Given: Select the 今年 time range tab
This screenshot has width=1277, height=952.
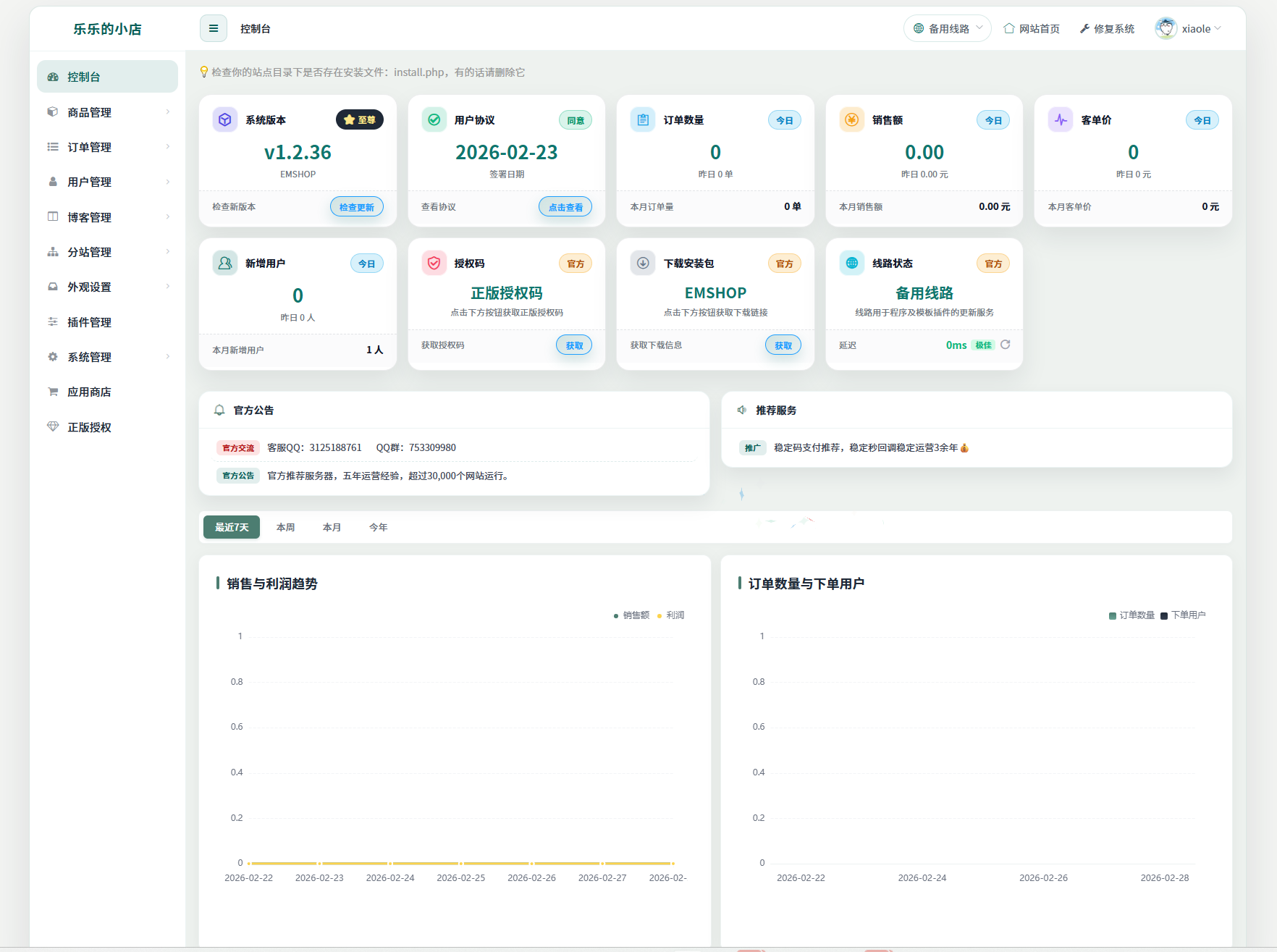Looking at the screenshot, I should coord(377,527).
